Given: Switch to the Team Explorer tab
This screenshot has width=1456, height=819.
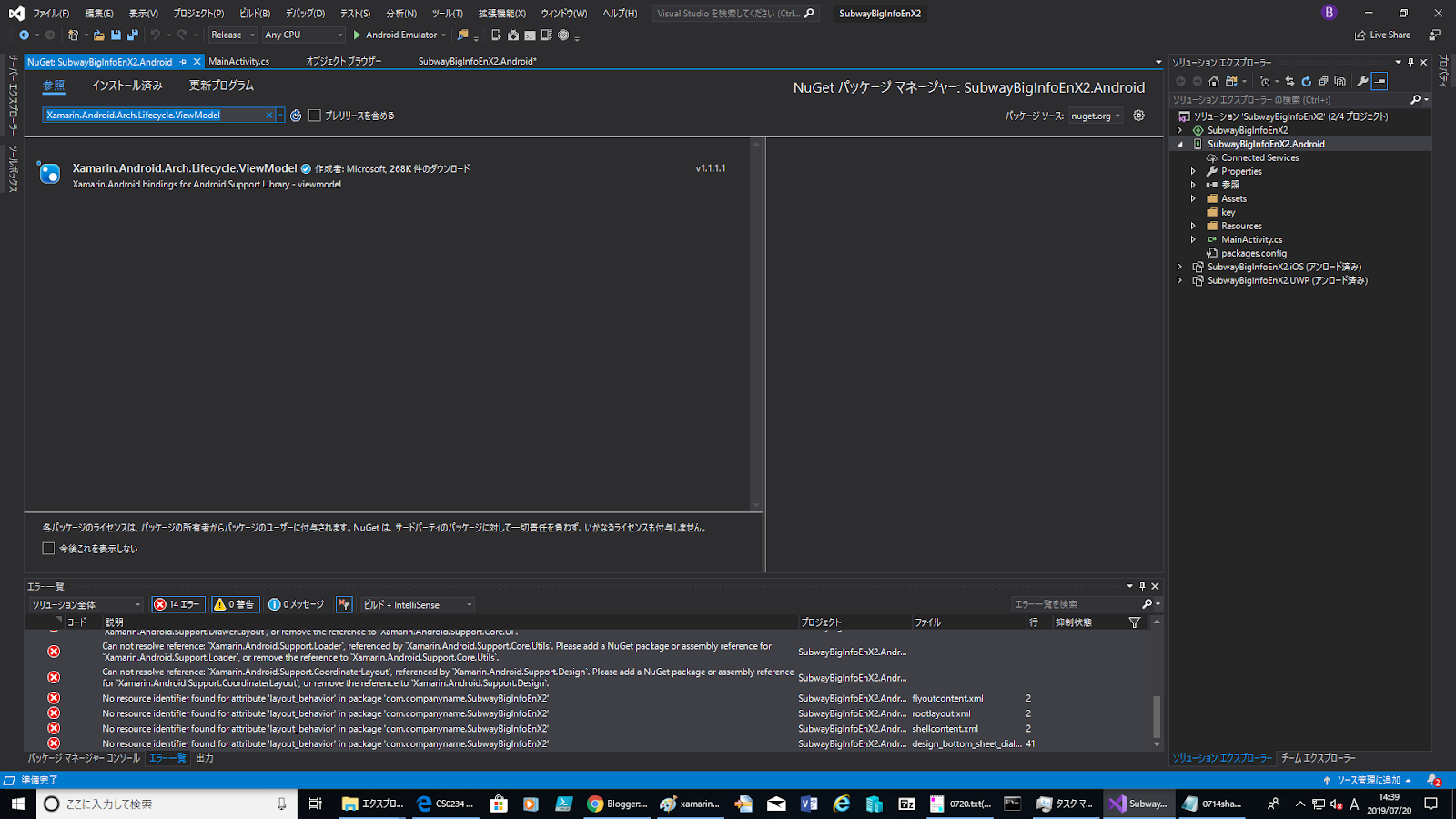Looking at the screenshot, I should (1318, 758).
